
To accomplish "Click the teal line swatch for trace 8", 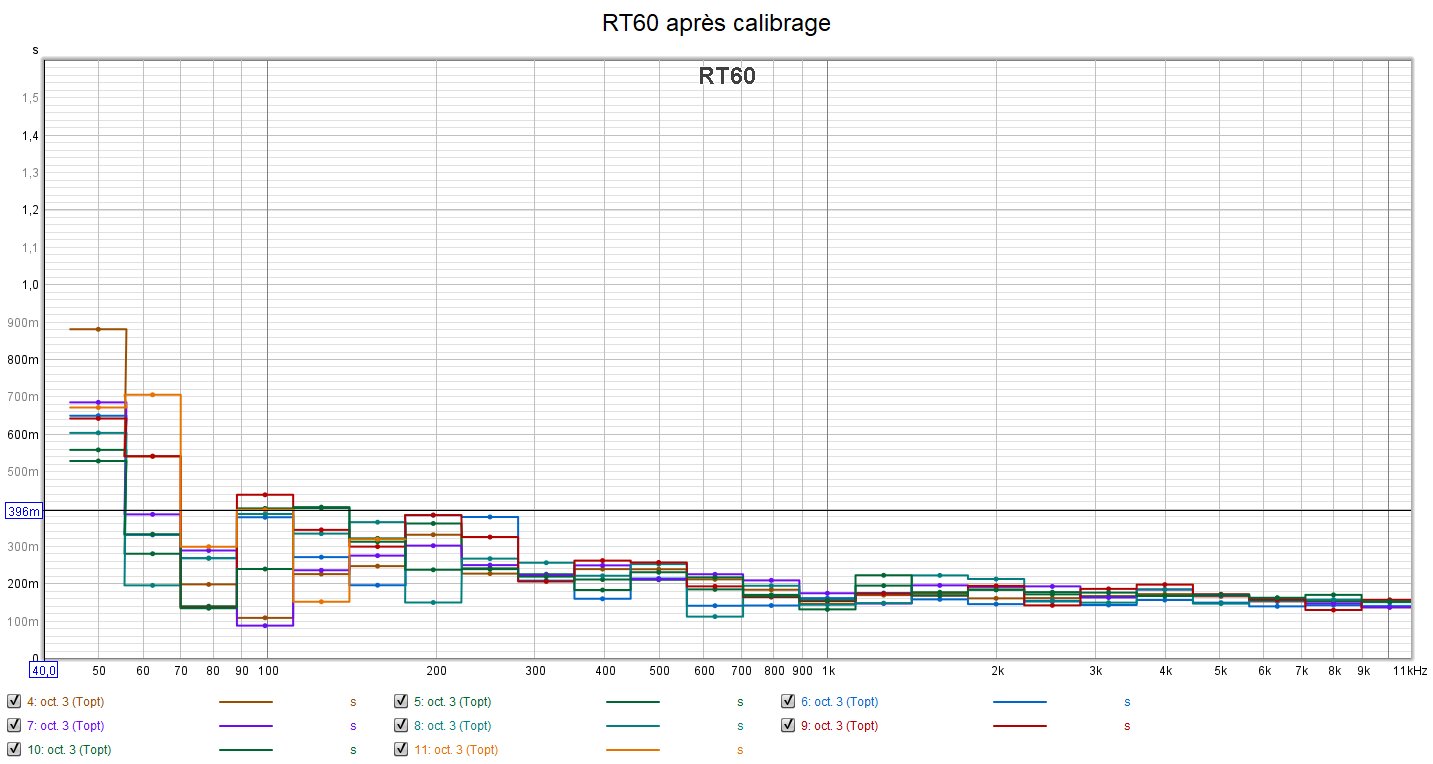I will point(632,726).
